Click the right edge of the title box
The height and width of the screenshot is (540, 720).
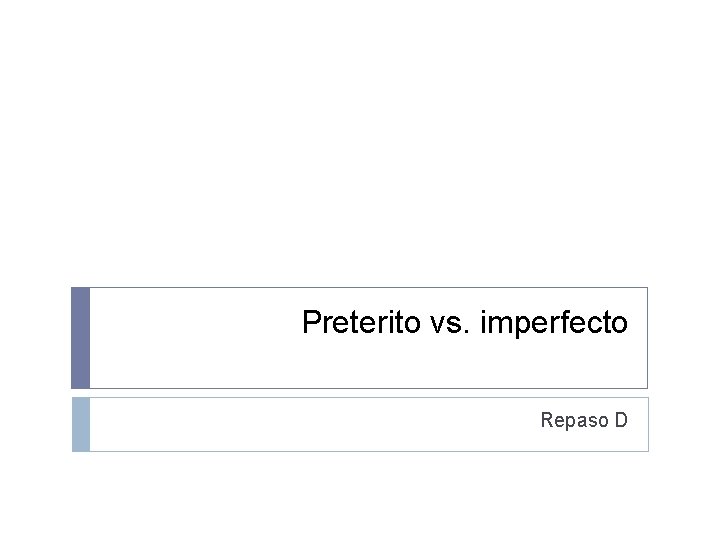click(647, 338)
